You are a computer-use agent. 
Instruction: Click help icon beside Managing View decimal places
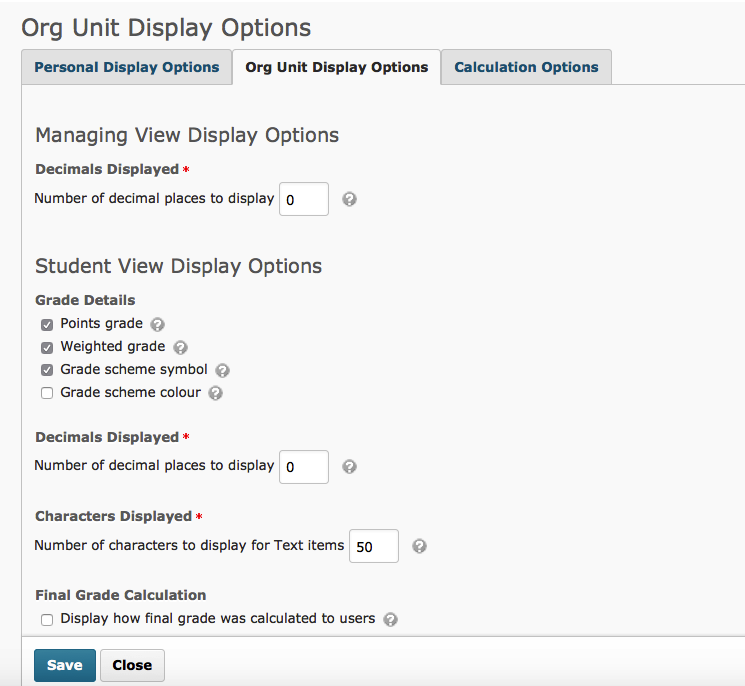coord(349,199)
